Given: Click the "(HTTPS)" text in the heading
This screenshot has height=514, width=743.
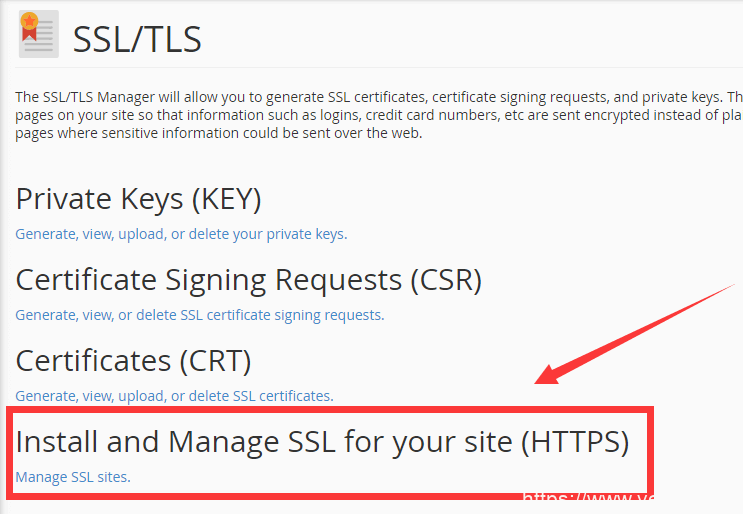Looking at the screenshot, I should tap(575, 442).
